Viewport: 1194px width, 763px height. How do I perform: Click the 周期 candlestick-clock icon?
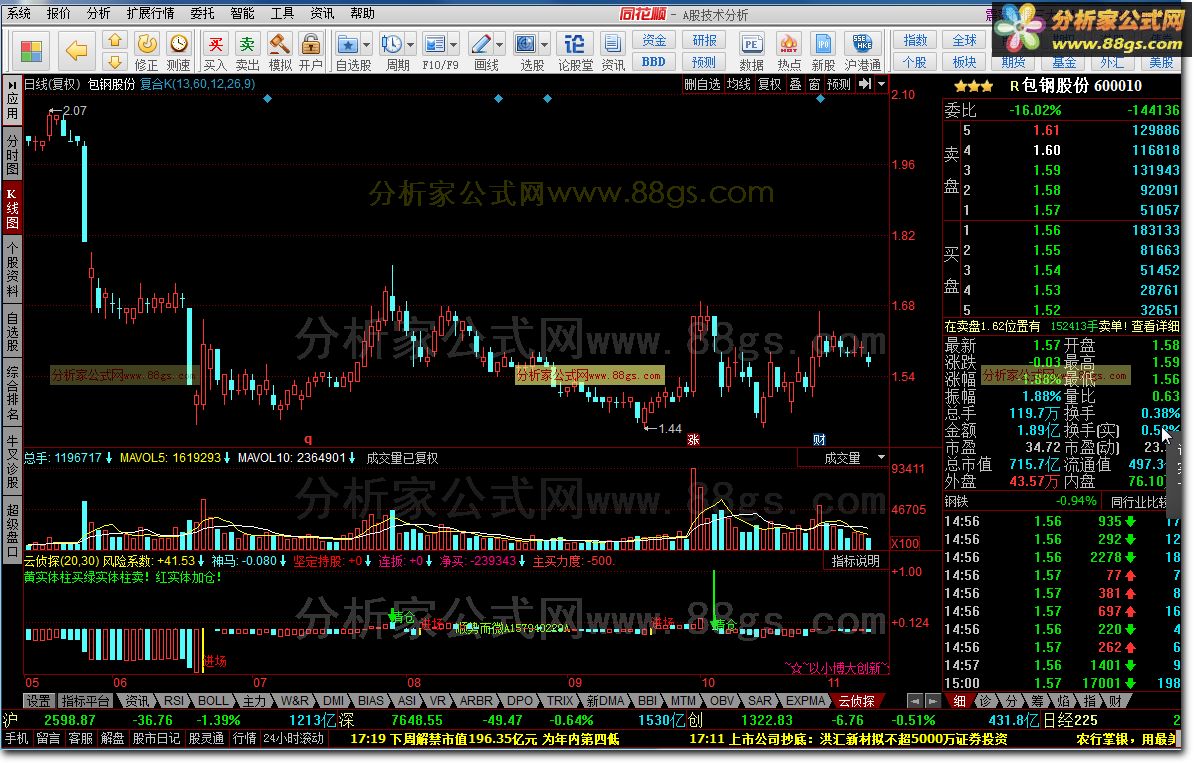point(391,44)
